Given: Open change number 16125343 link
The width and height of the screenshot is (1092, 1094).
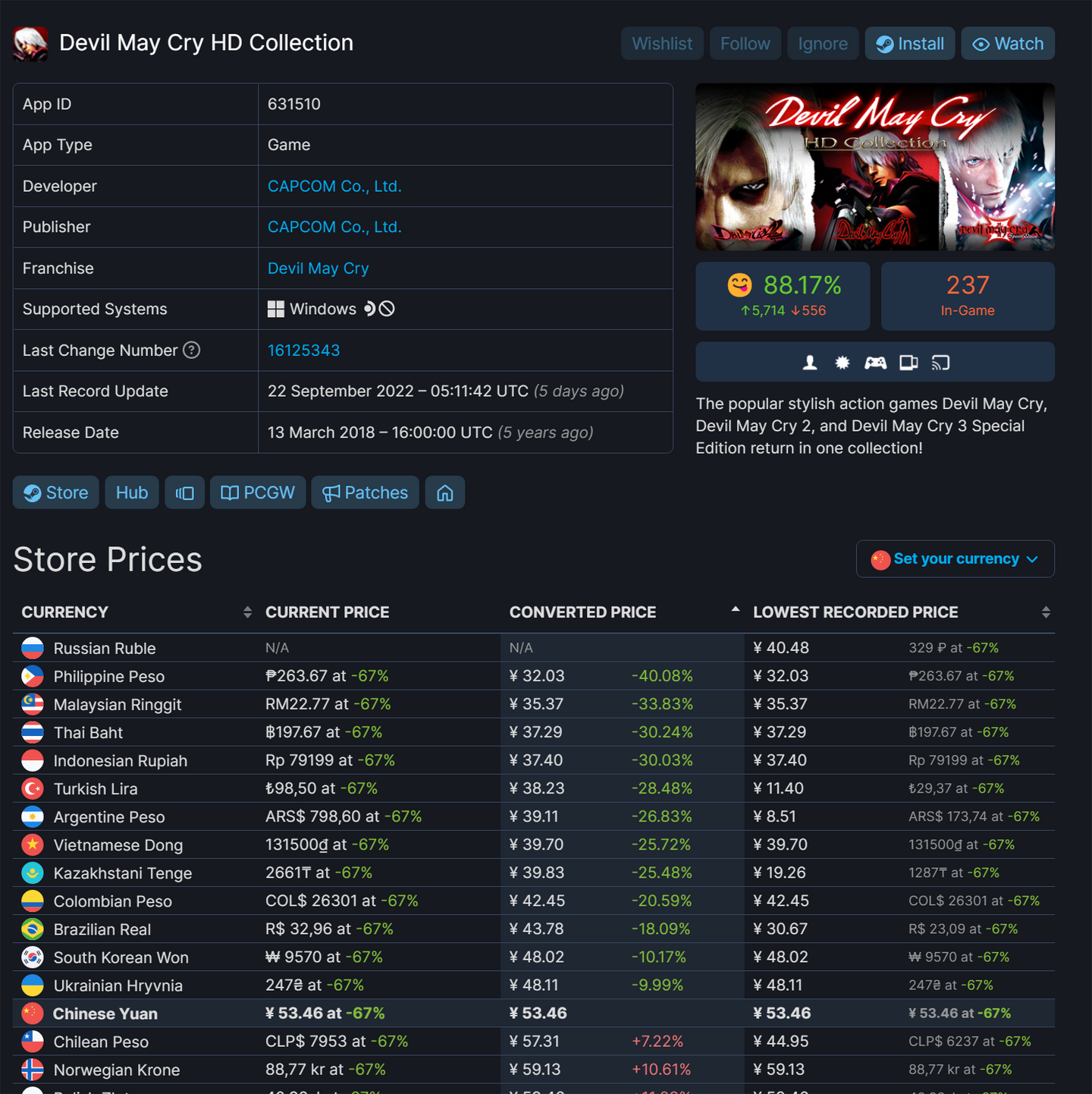Looking at the screenshot, I should coord(303,350).
